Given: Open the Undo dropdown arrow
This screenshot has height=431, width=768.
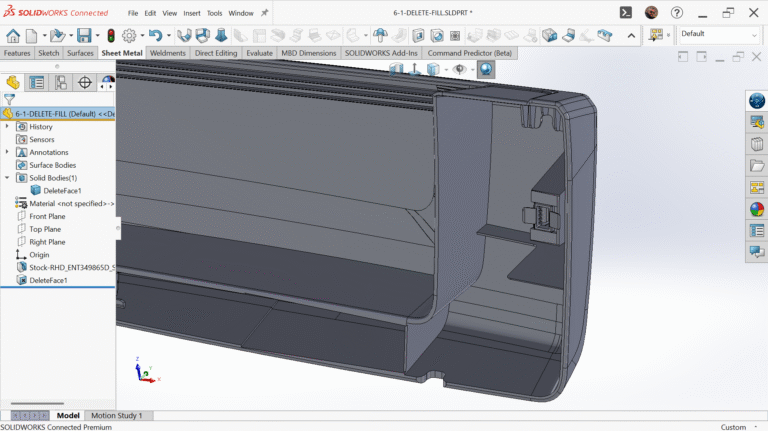Looking at the screenshot, I should pos(168,35).
